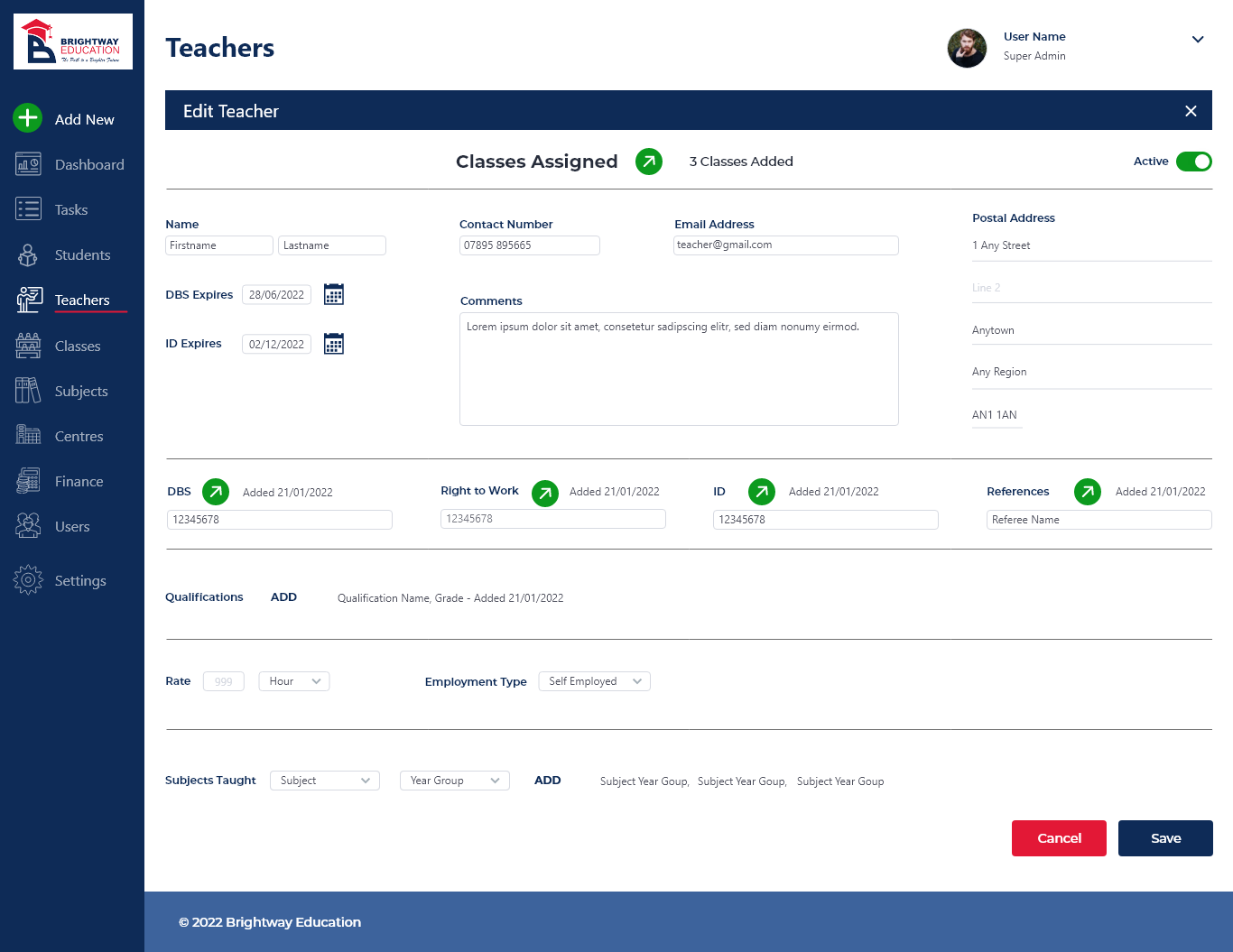
Task: Open the DBS Expires calendar picker icon
Action: tap(334, 294)
